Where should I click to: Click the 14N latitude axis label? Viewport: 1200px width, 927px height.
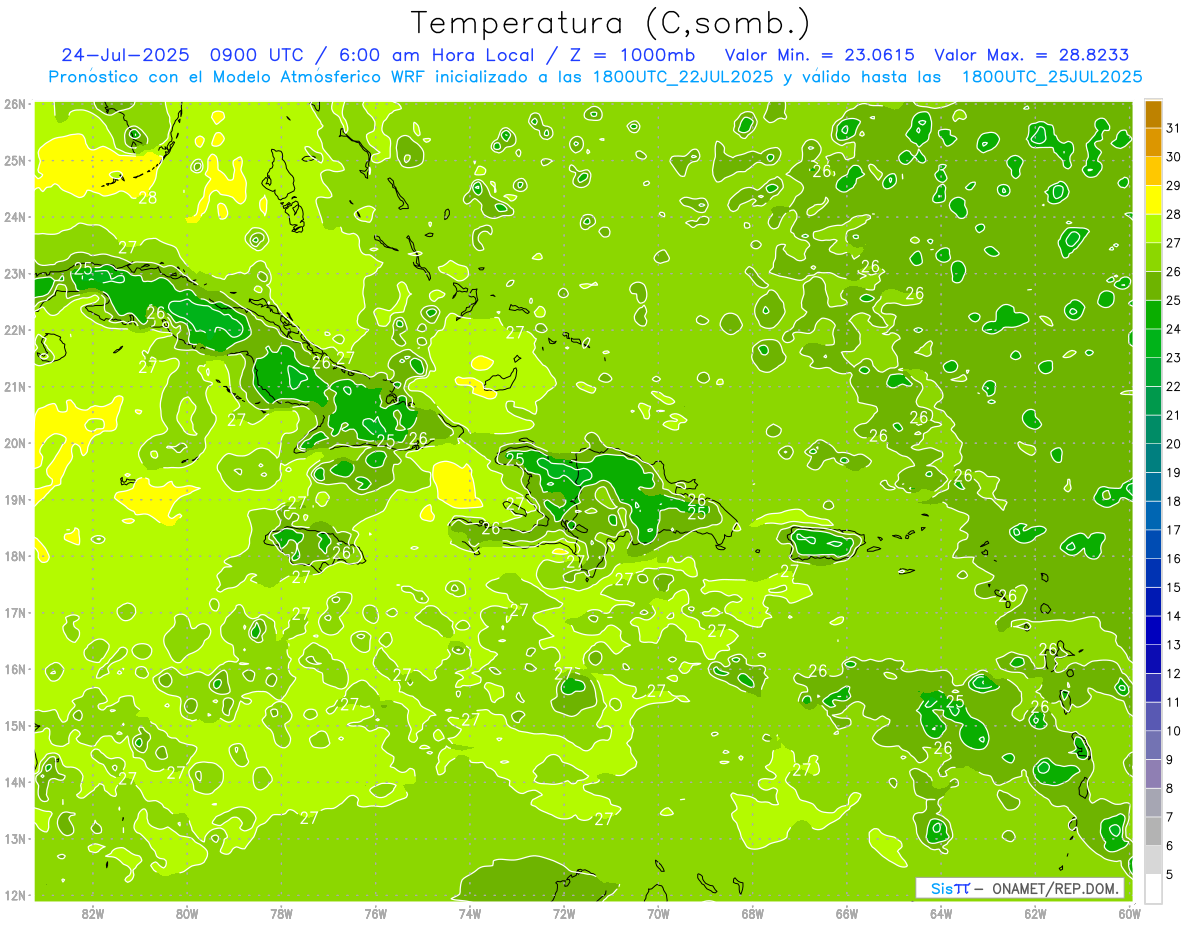click(15, 782)
